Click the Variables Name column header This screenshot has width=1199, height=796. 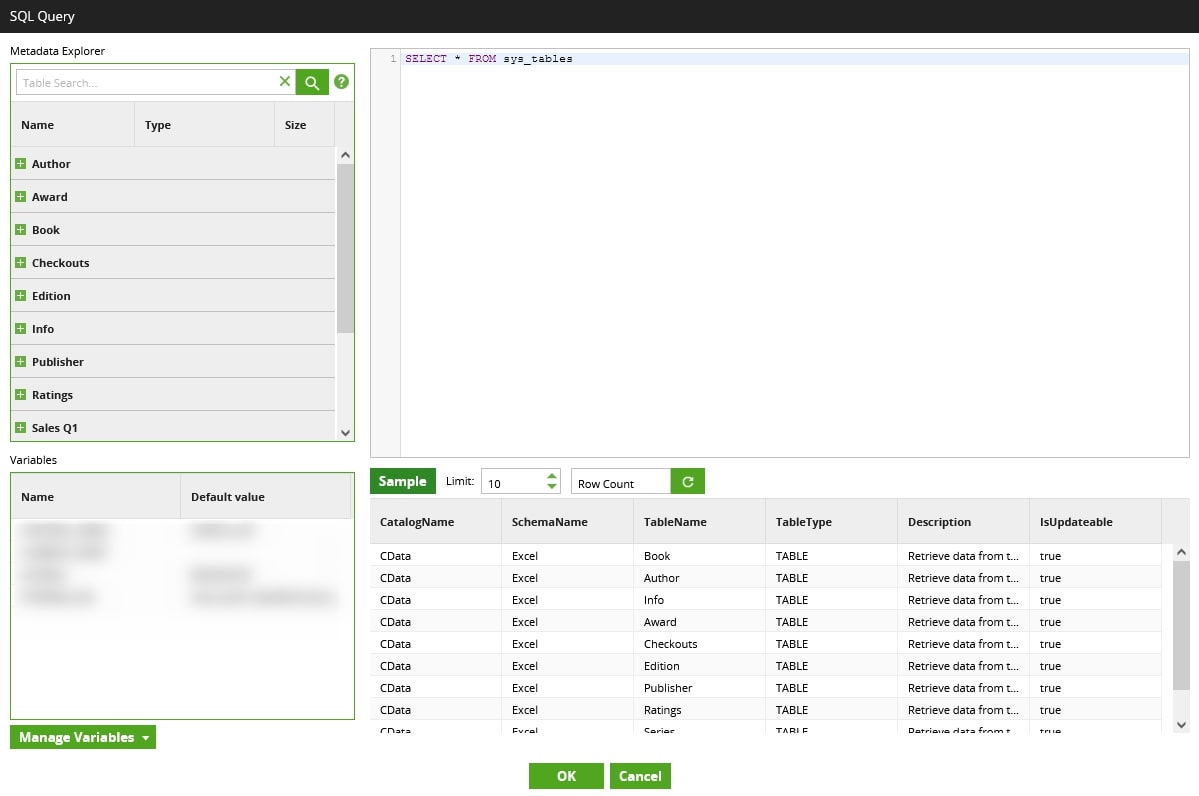pyautogui.click(x=96, y=496)
